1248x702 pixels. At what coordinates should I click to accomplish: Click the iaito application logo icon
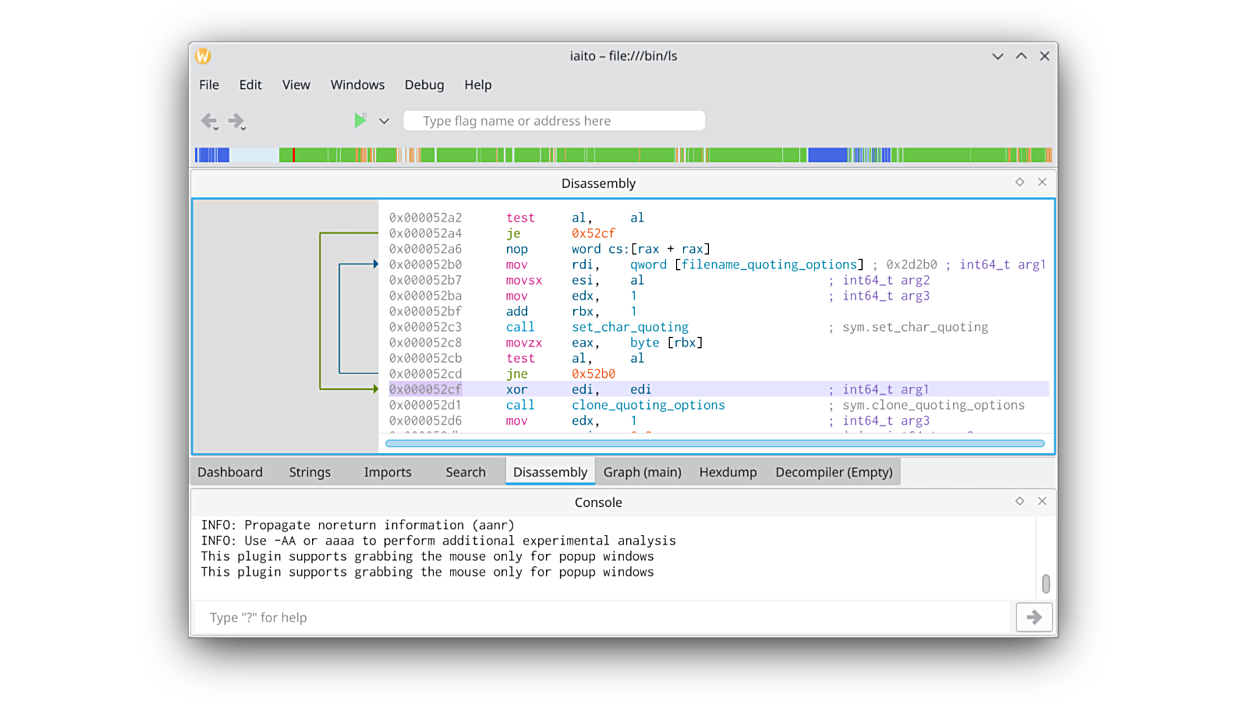[x=203, y=56]
